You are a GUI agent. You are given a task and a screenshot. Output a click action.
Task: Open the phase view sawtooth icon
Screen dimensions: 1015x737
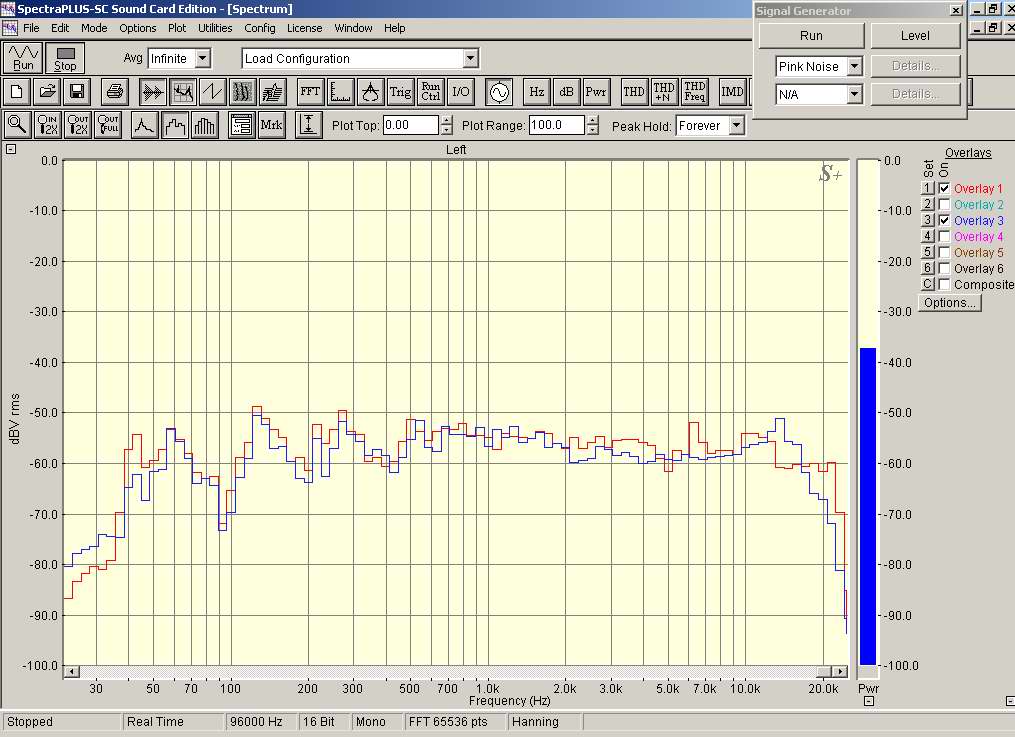pyautogui.click(x=213, y=92)
